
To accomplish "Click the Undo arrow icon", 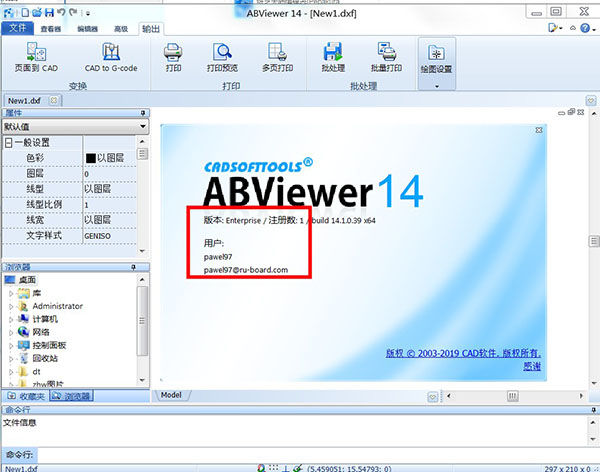I will (61, 13).
